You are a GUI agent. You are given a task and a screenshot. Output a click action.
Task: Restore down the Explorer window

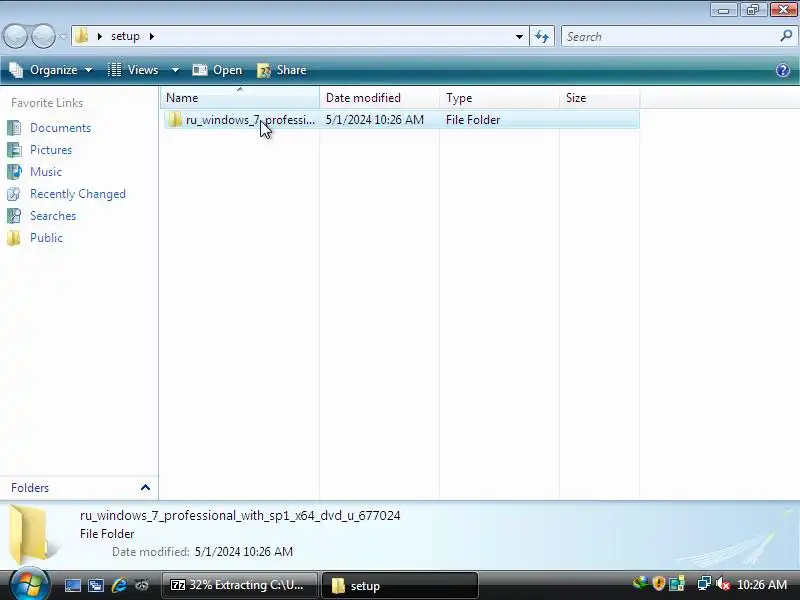753,10
